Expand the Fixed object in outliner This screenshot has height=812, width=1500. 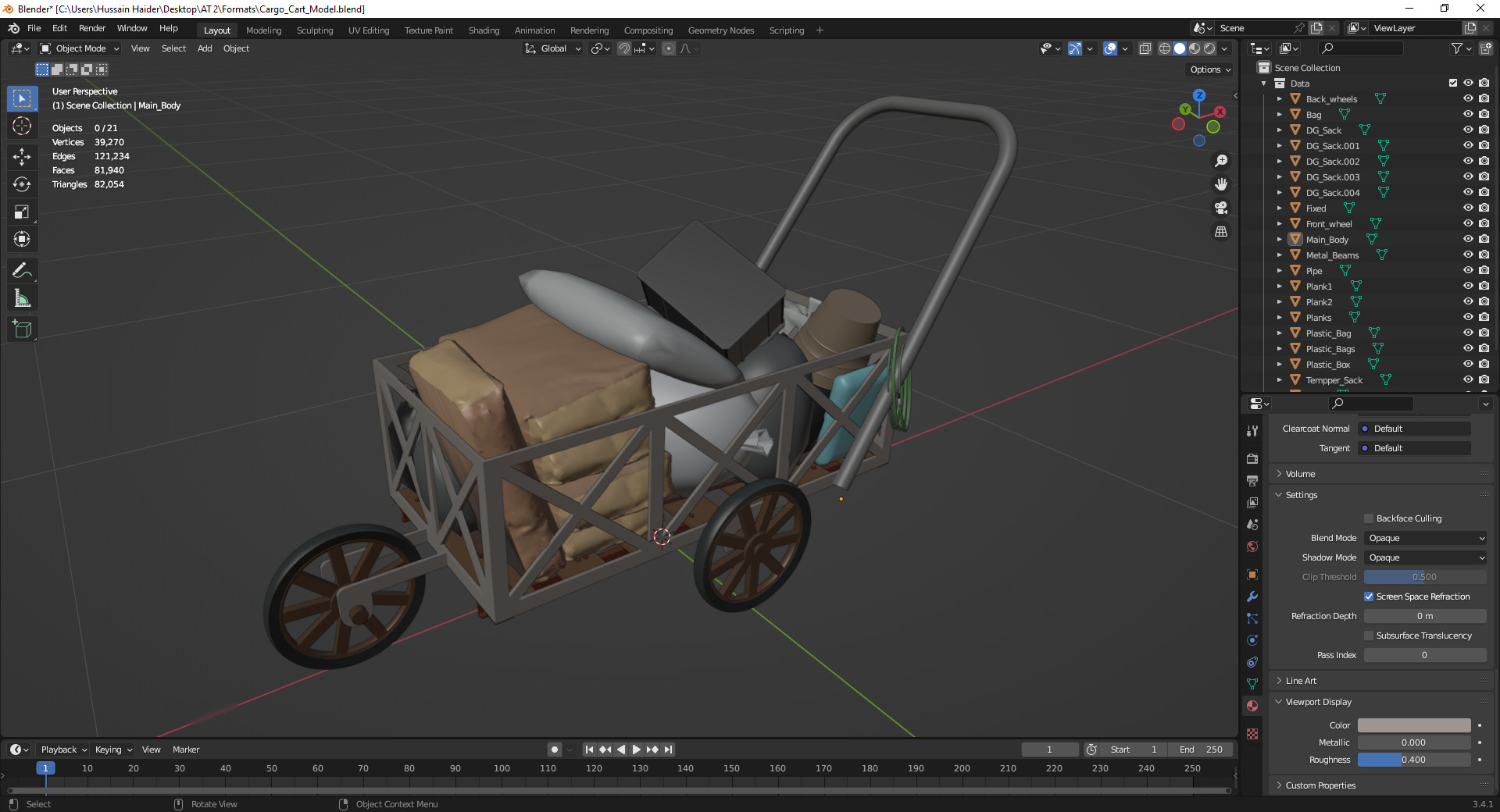click(1280, 208)
